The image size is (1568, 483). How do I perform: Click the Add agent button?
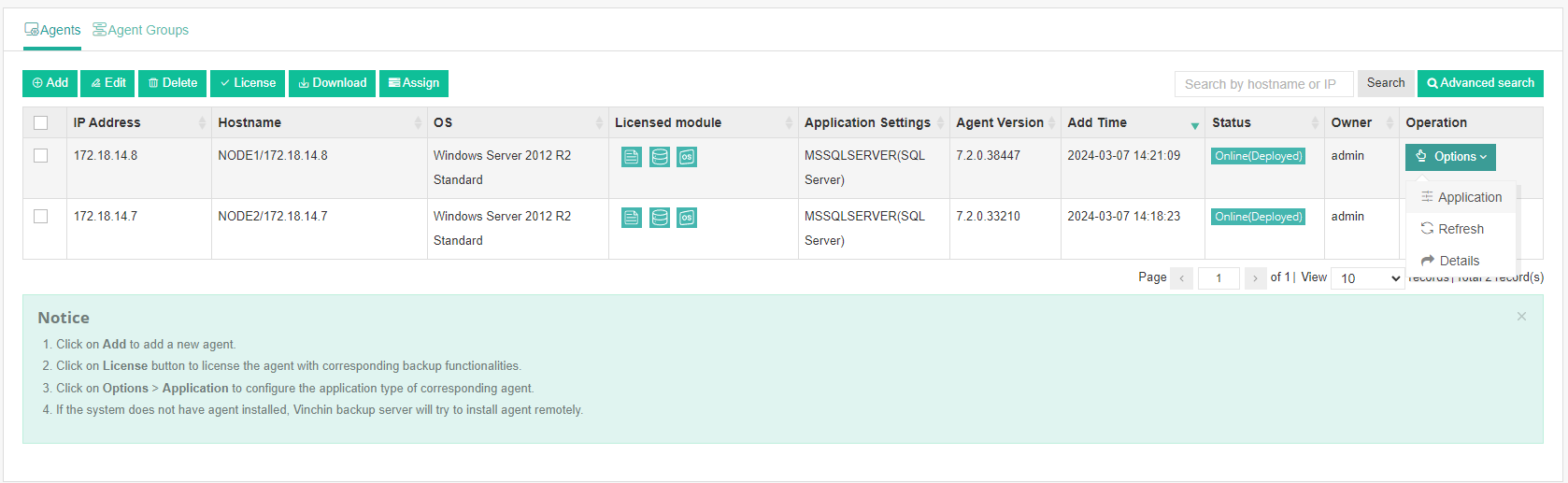(50, 83)
